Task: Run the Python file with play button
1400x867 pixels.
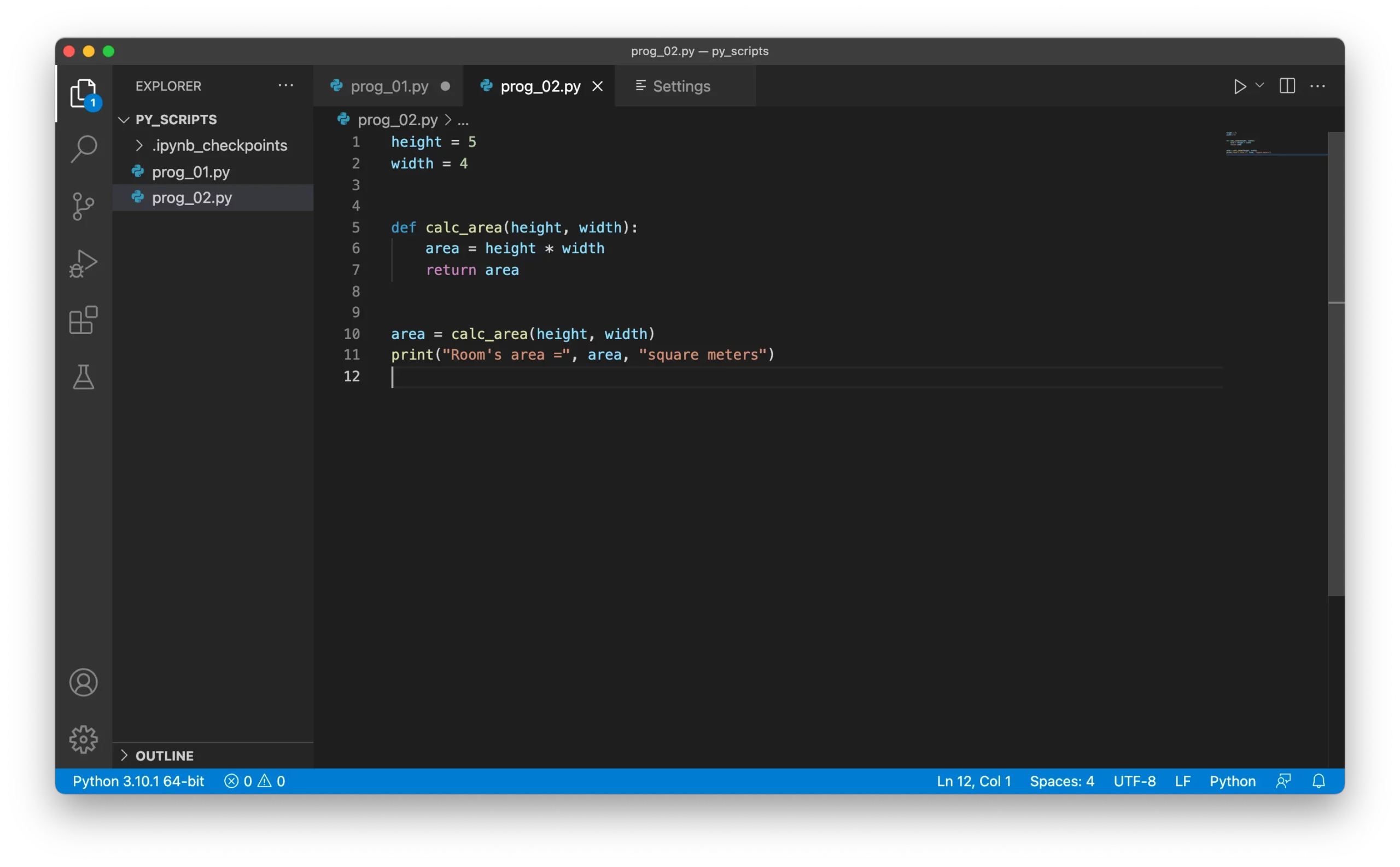Action: [x=1239, y=86]
